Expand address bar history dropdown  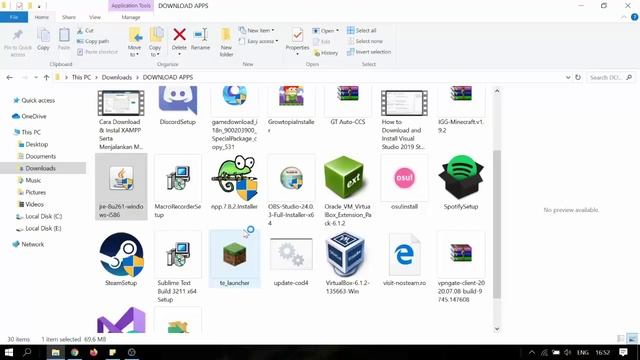(x=568, y=77)
